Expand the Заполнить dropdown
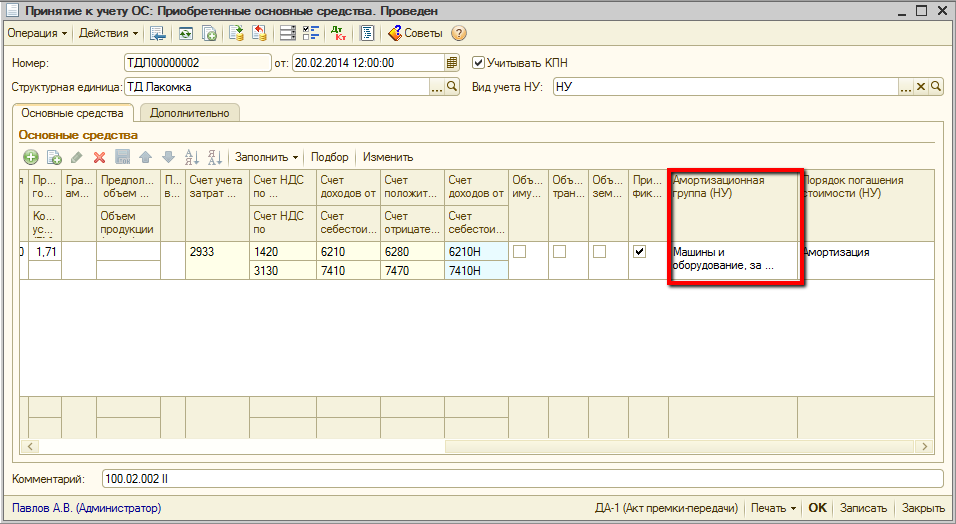 coord(266,157)
